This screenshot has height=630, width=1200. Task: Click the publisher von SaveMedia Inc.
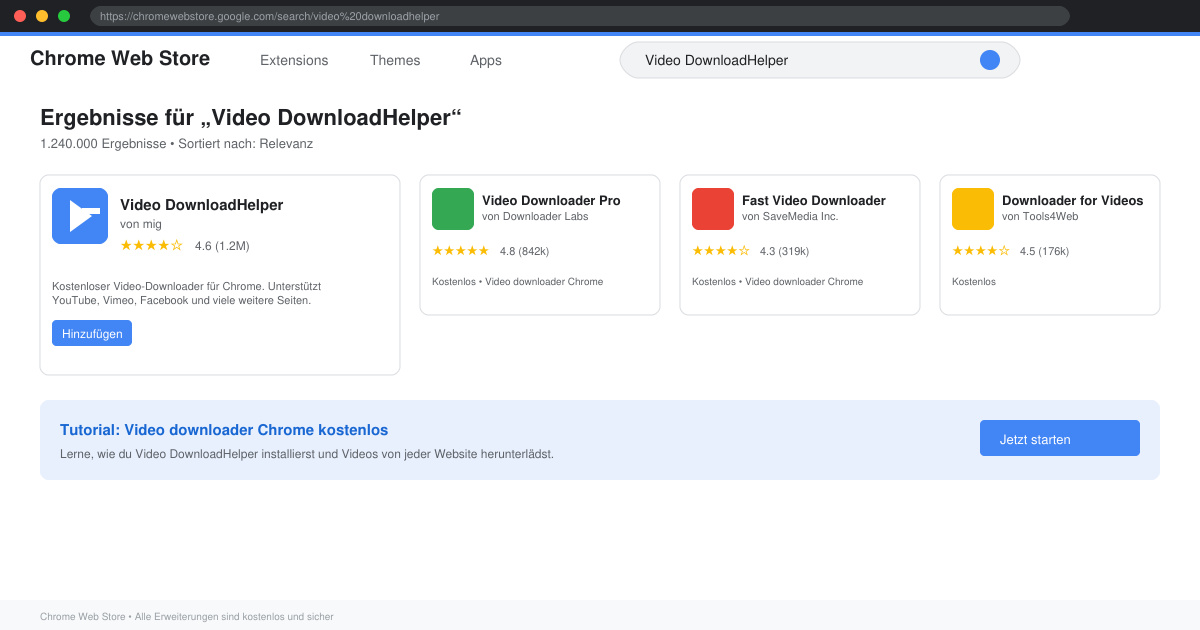point(790,216)
